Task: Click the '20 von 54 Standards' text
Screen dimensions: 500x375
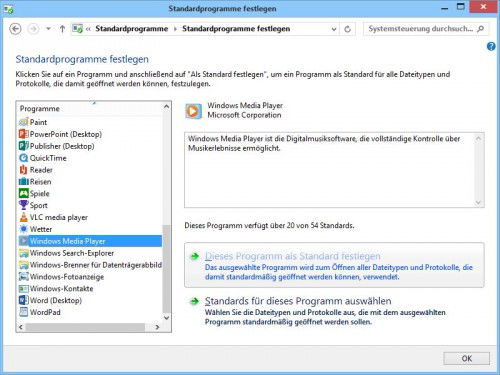Action: tap(320, 226)
